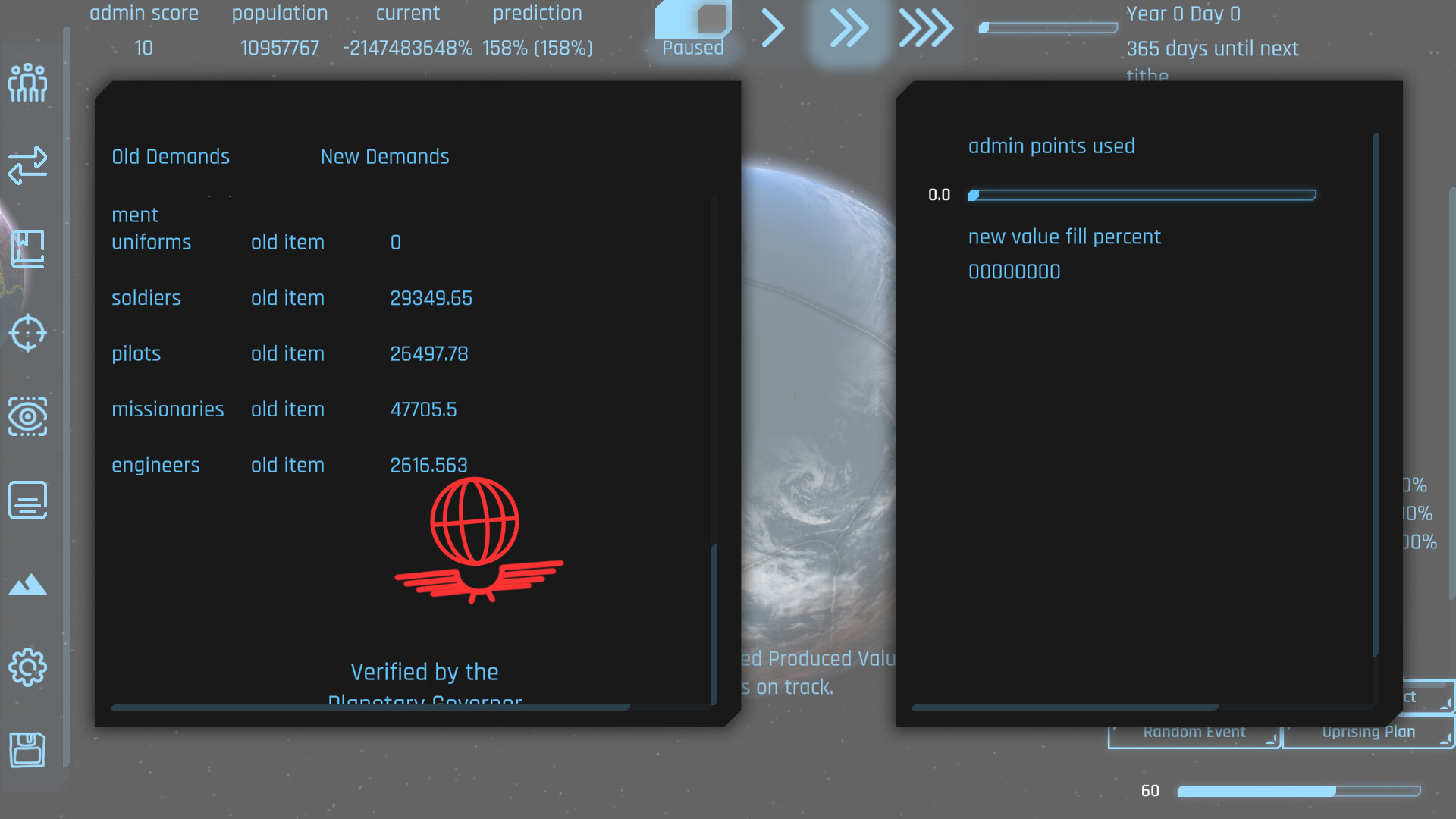Click the new value fill percent field
The image size is (1456, 819).
[1015, 271]
